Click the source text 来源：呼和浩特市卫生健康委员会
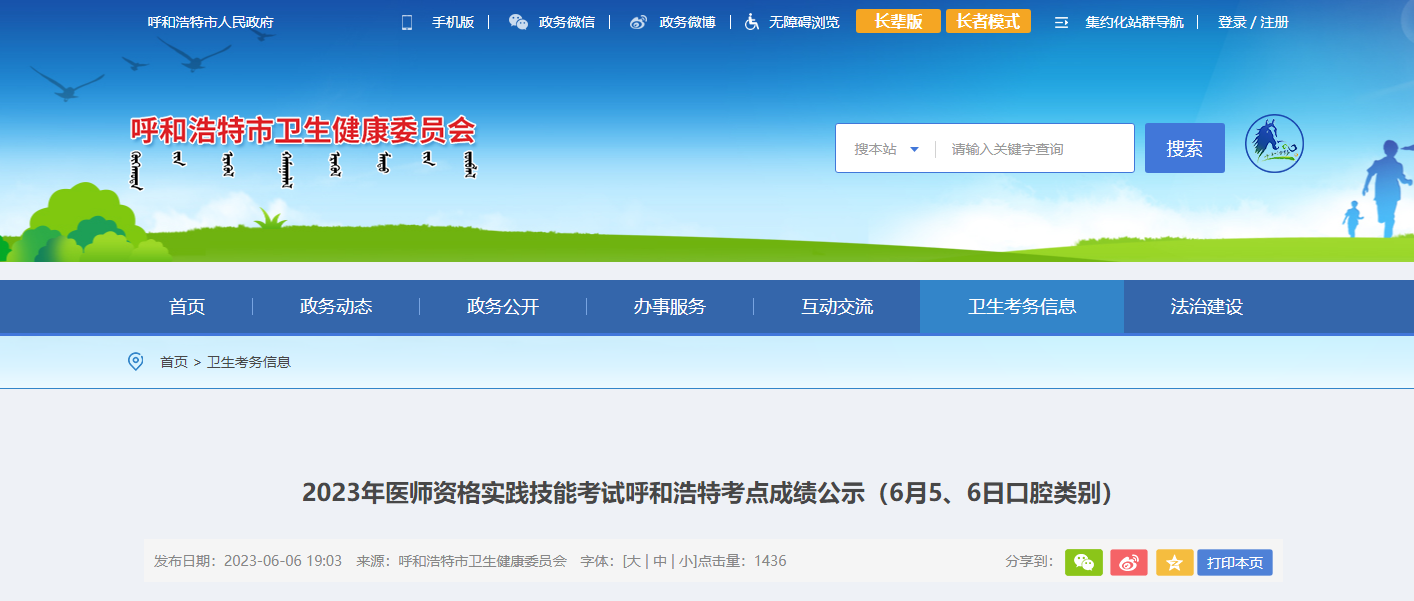 coord(462,561)
